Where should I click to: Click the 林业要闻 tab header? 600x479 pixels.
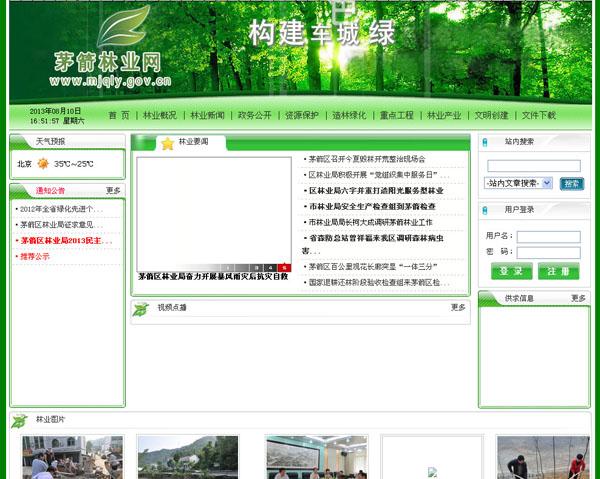(x=194, y=142)
